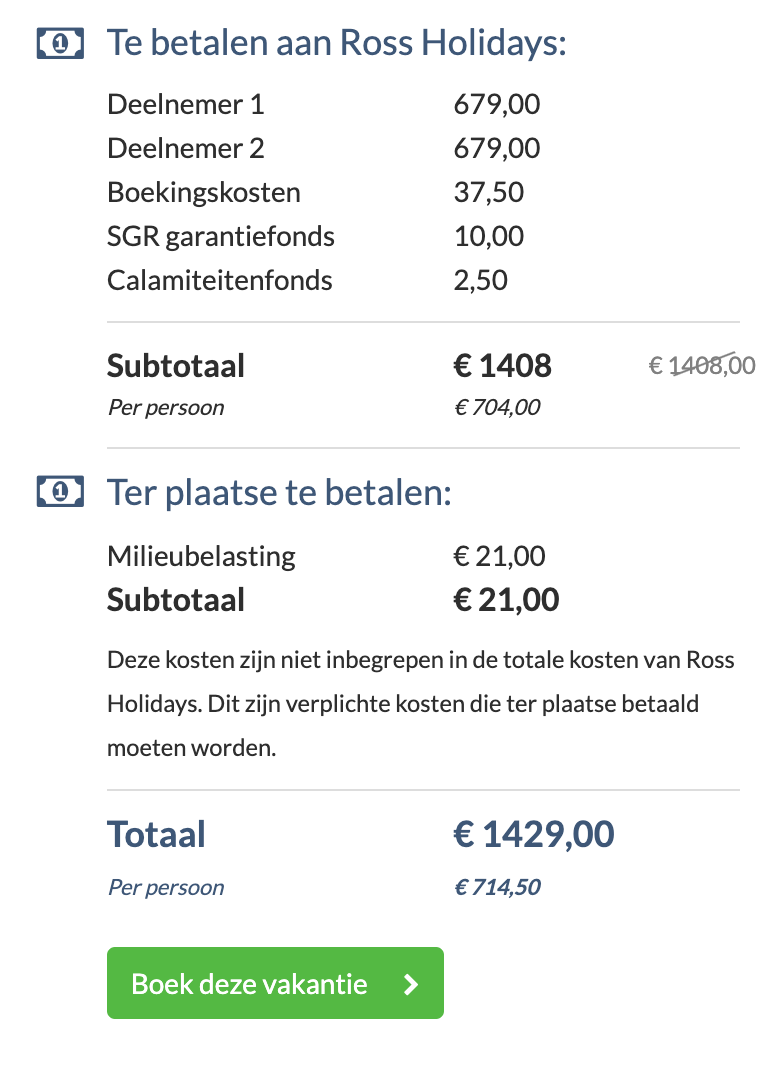This screenshot has width=772, height=1086.
Task: Click the banknote icon beside Te betalen aan Ross Holidays
Action: [x=60, y=44]
